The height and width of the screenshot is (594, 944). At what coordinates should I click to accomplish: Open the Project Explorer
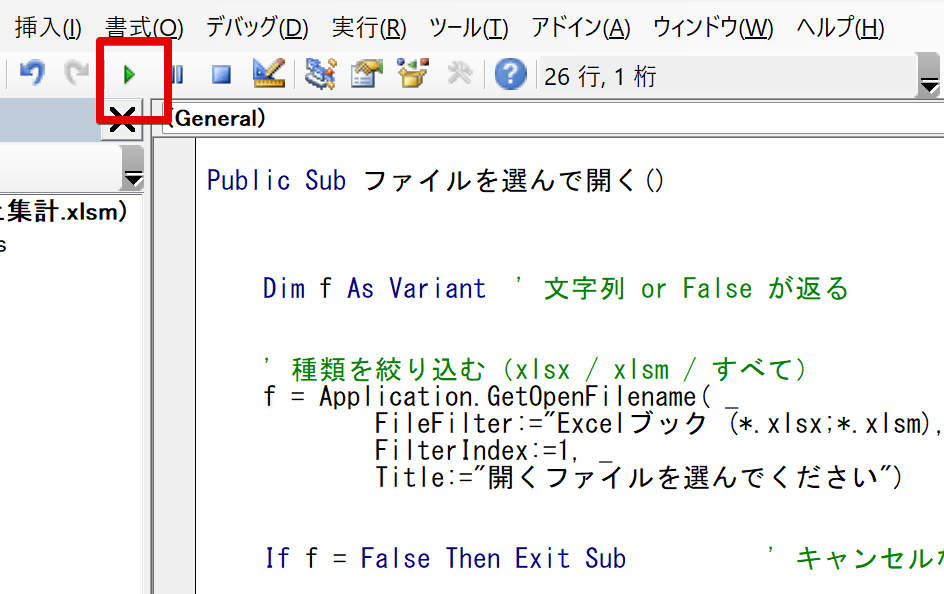click(320, 73)
